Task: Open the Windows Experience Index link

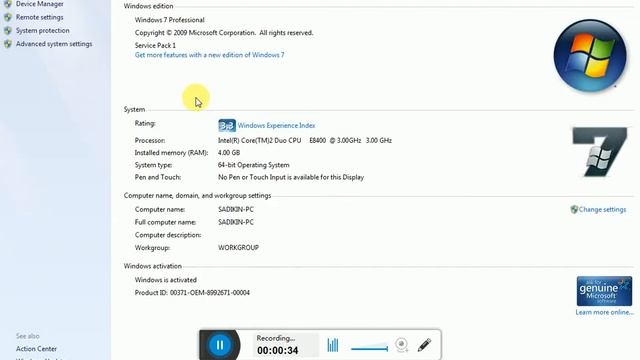Action: coord(276,125)
